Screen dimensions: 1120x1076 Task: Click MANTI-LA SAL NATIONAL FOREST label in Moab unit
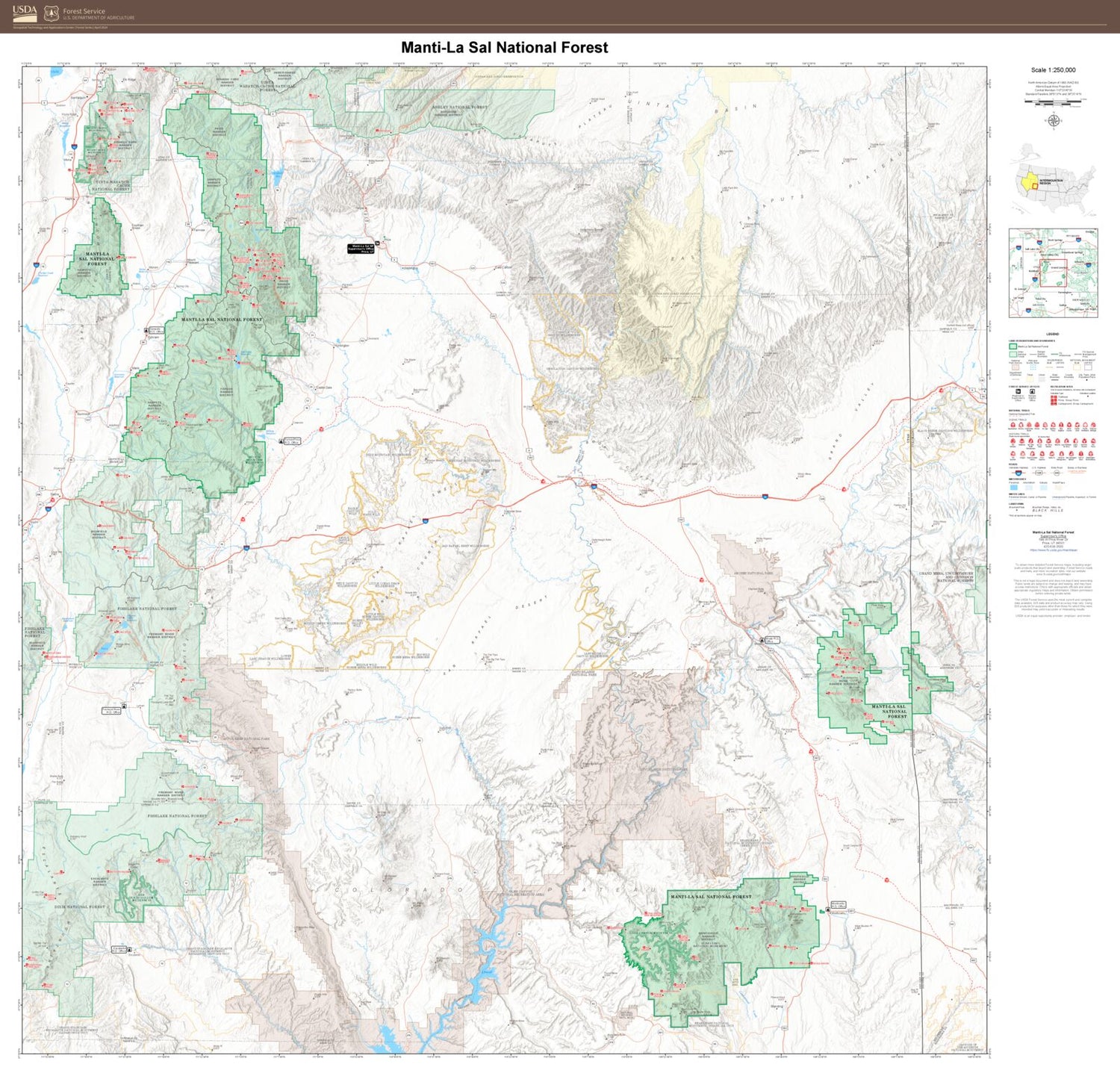(890, 711)
